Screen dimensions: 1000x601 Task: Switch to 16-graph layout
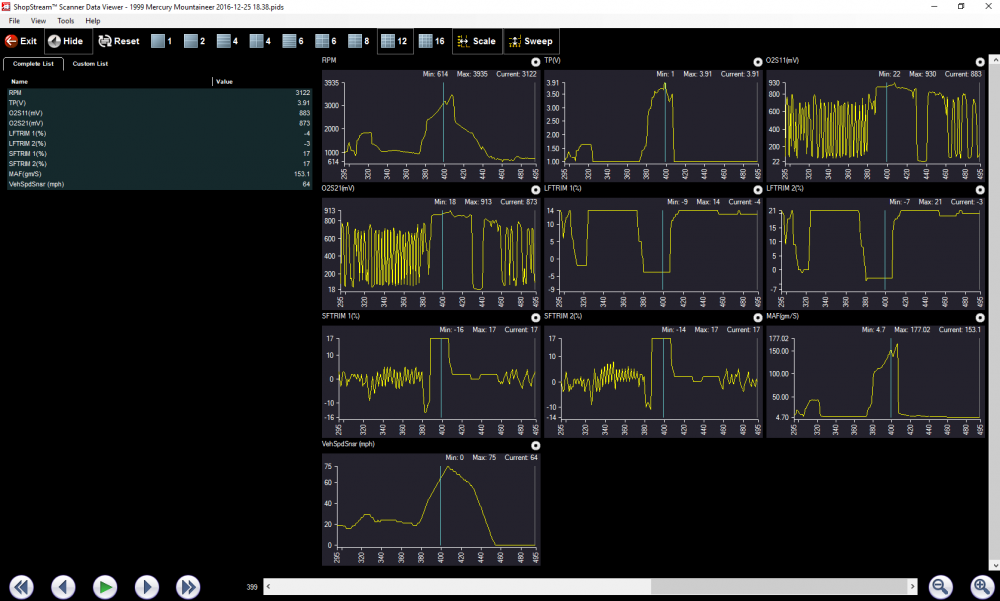pyautogui.click(x=432, y=41)
